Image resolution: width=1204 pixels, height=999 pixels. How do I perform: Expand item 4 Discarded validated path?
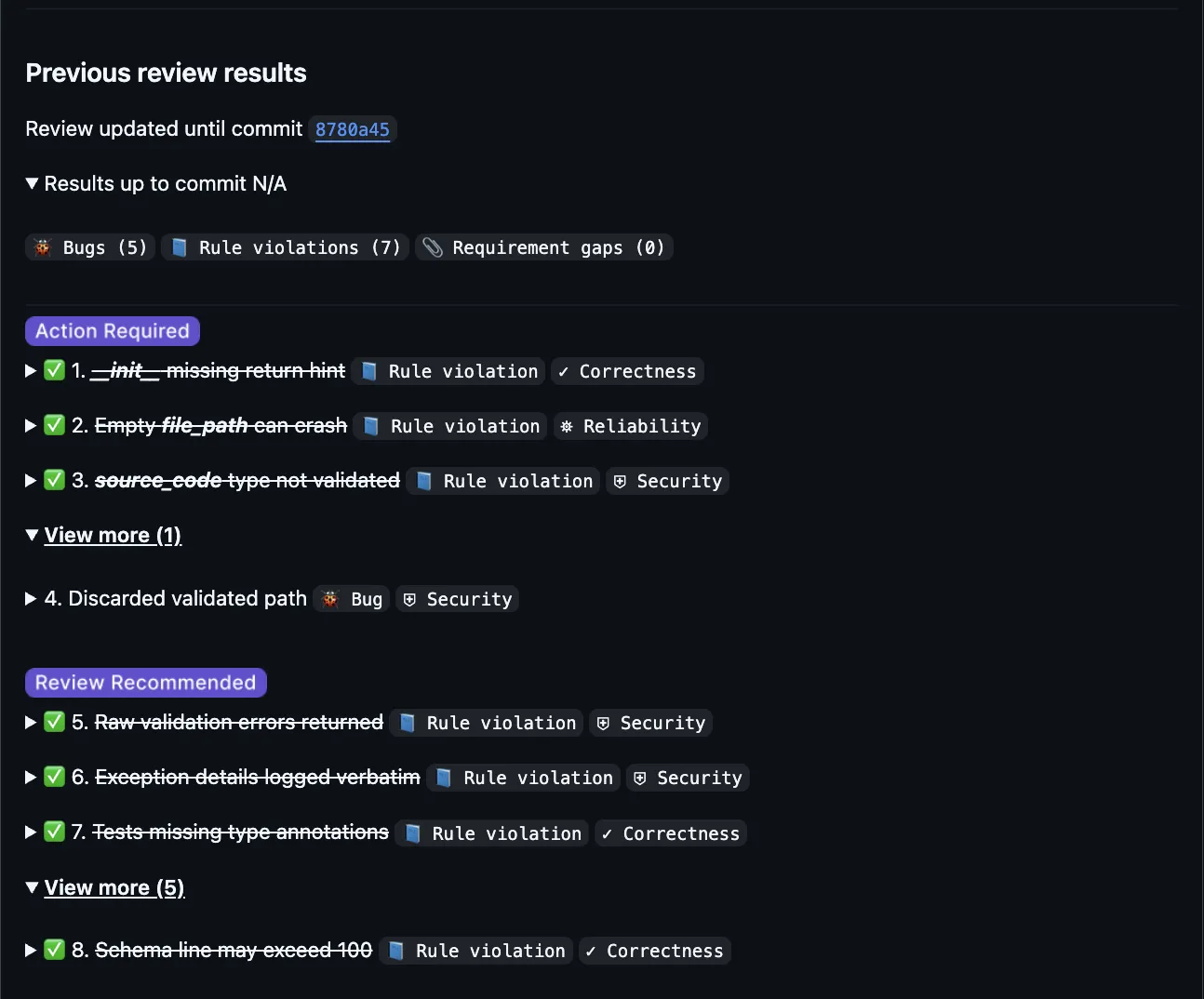point(32,598)
